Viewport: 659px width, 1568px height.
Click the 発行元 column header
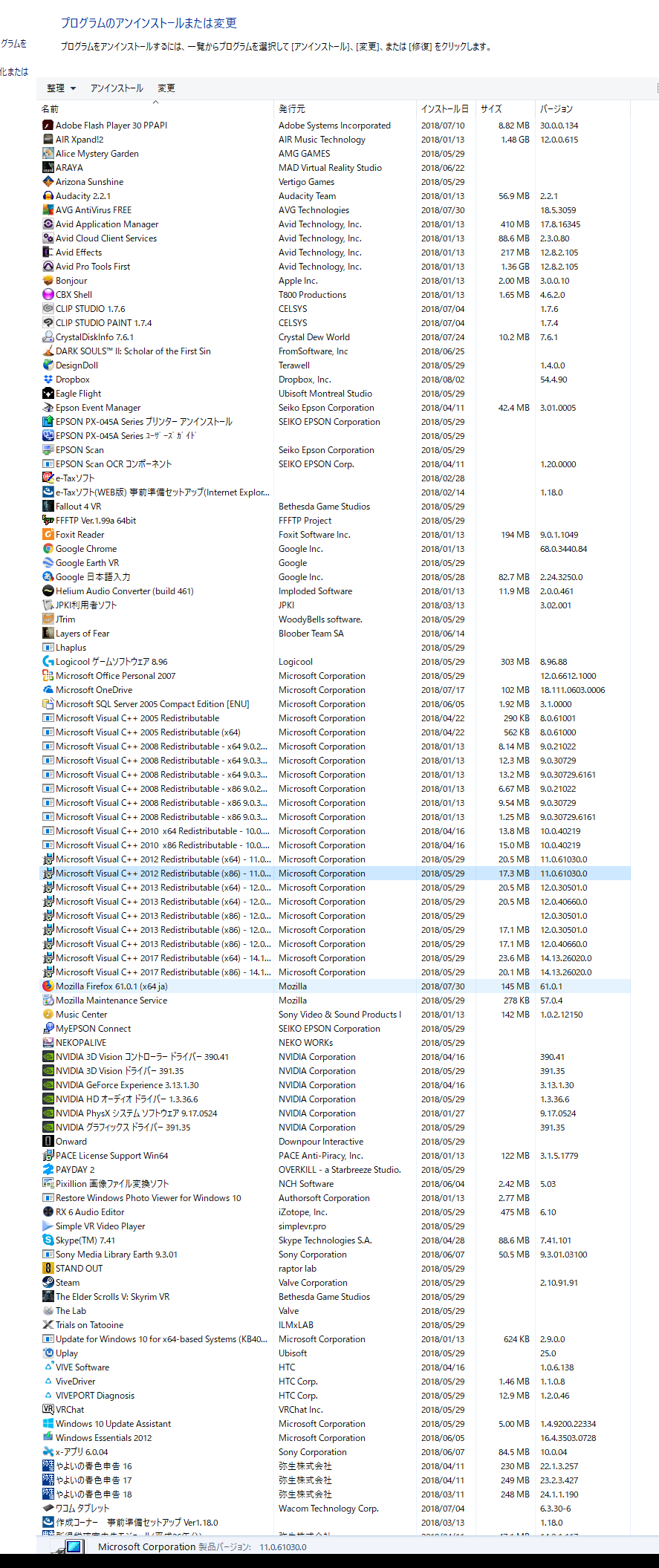point(292,109)
